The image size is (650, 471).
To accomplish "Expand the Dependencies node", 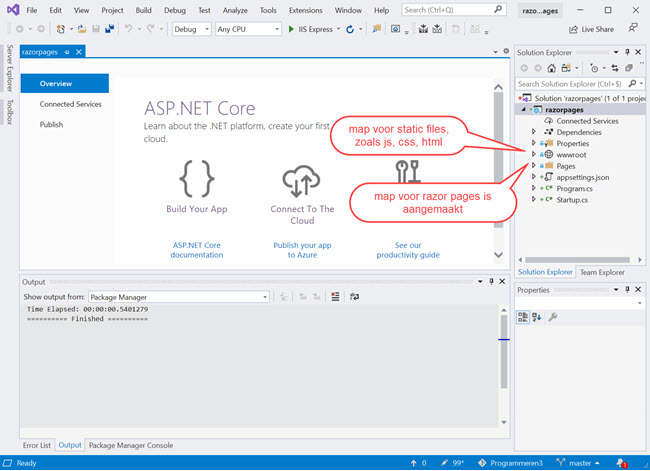I will click(x=534, y=132).
